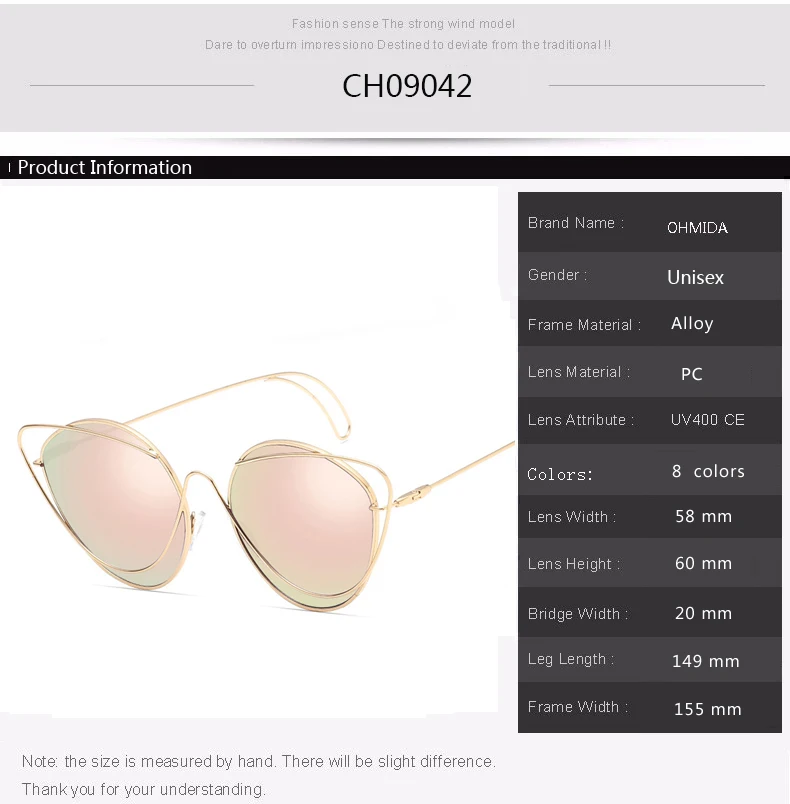The image size is (790, 804).
Task: Click the Frame Material Alloy value
Action: 692,324
